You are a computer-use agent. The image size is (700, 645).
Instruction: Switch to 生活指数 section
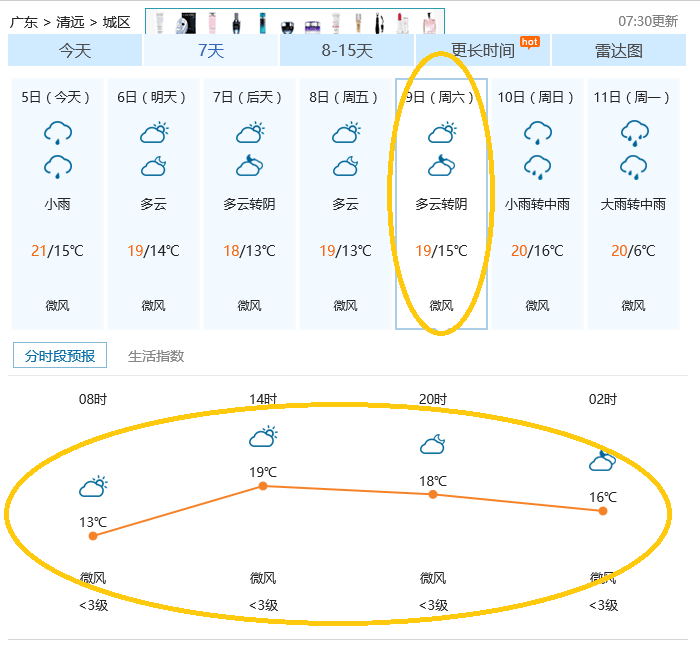point(156,356)
